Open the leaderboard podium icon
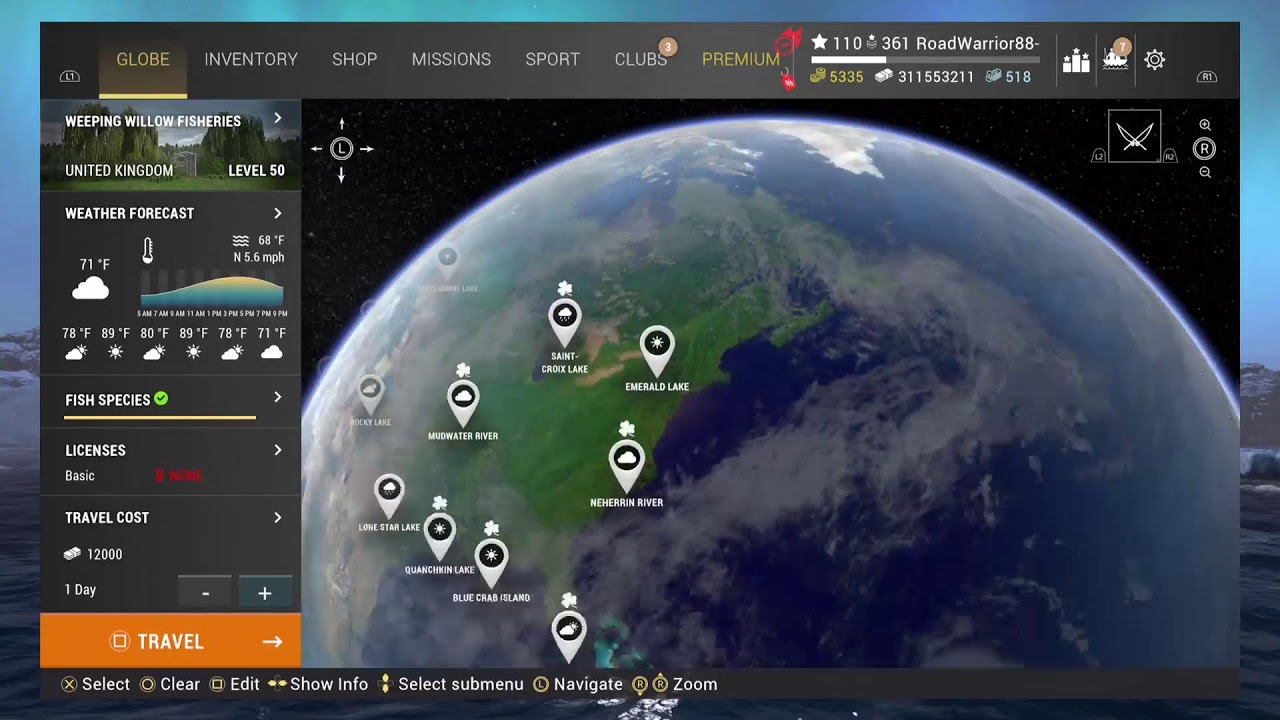The image size is (1280, 720). coord(1076,61)
